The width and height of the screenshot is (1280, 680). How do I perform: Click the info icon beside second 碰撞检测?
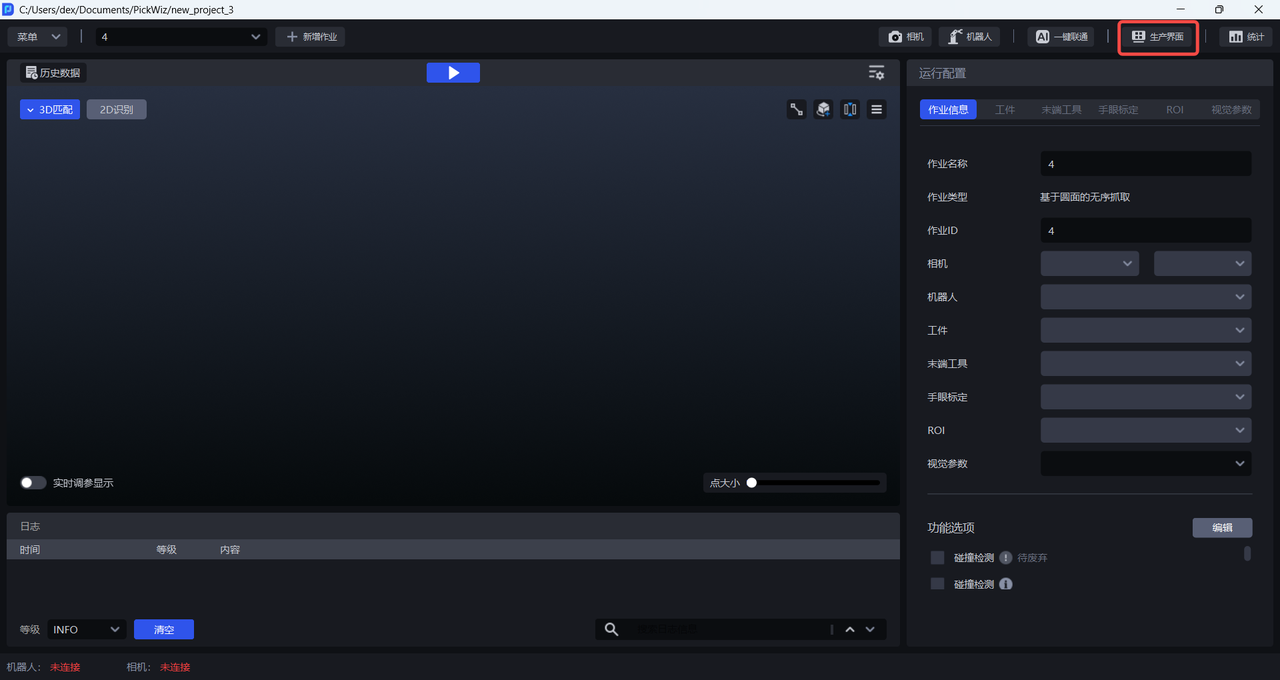[1006, 584]
